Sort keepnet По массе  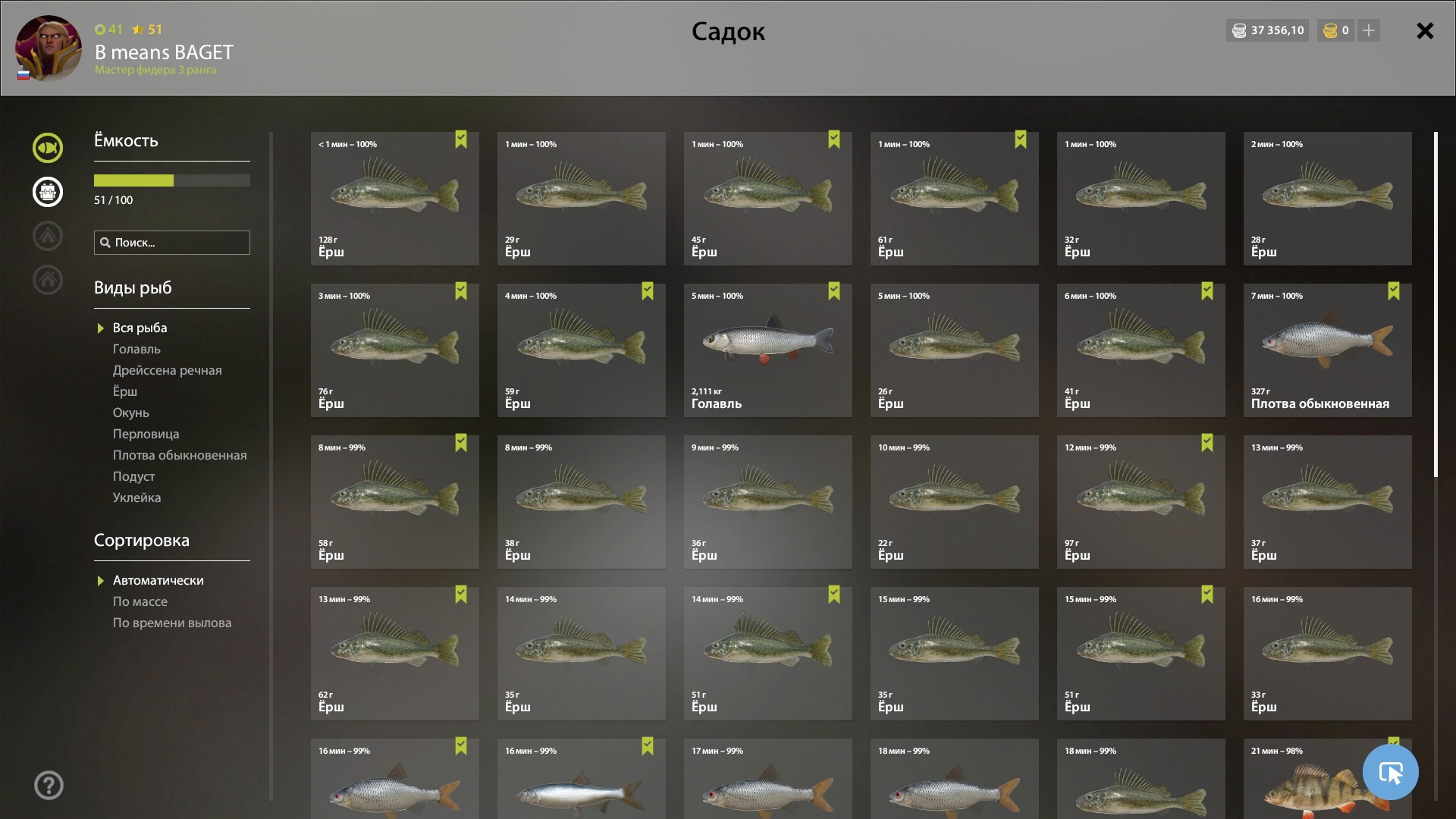(140, 601)
